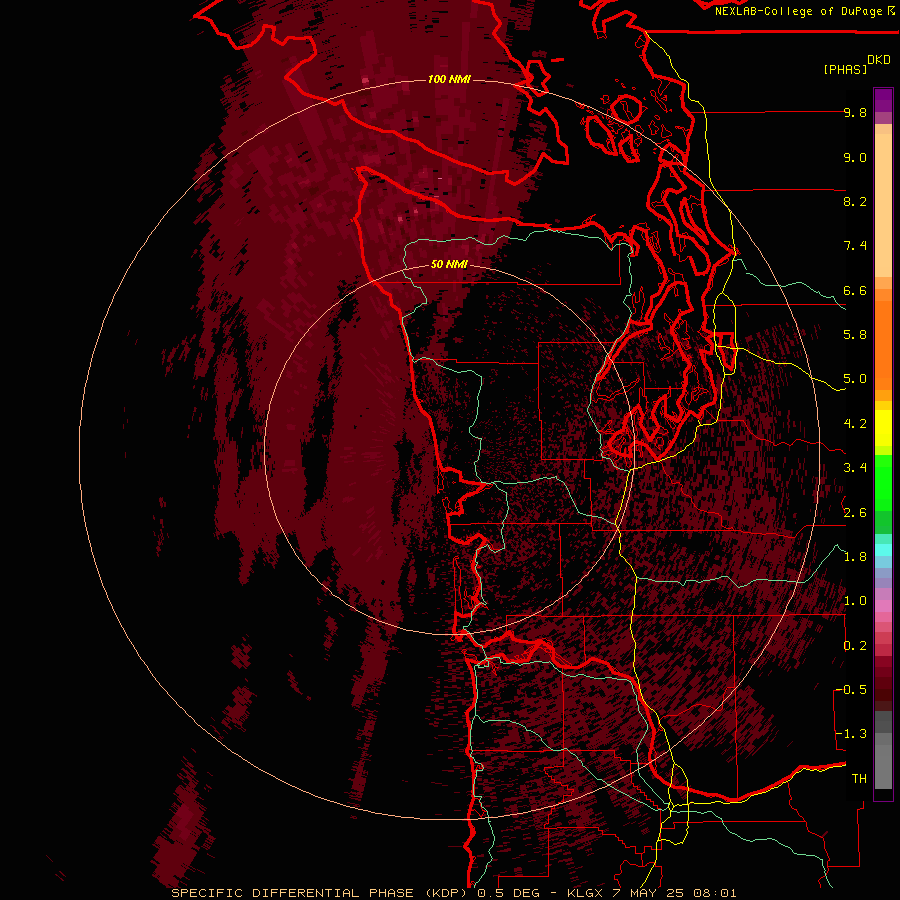Click the -0.5 scale value

click(851, 690)
